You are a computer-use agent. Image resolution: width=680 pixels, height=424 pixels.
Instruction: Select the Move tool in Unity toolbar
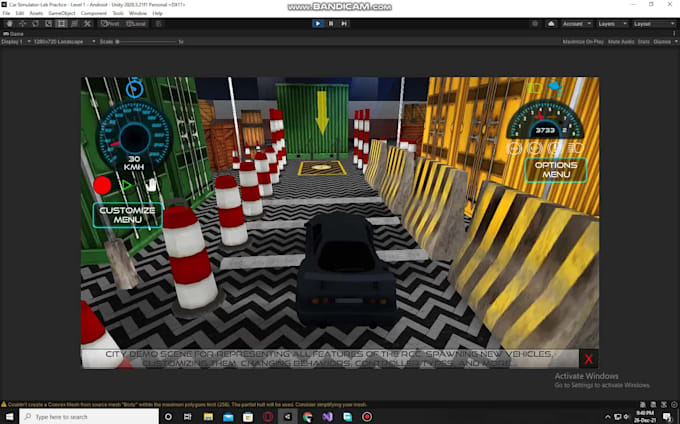(22, 24)
